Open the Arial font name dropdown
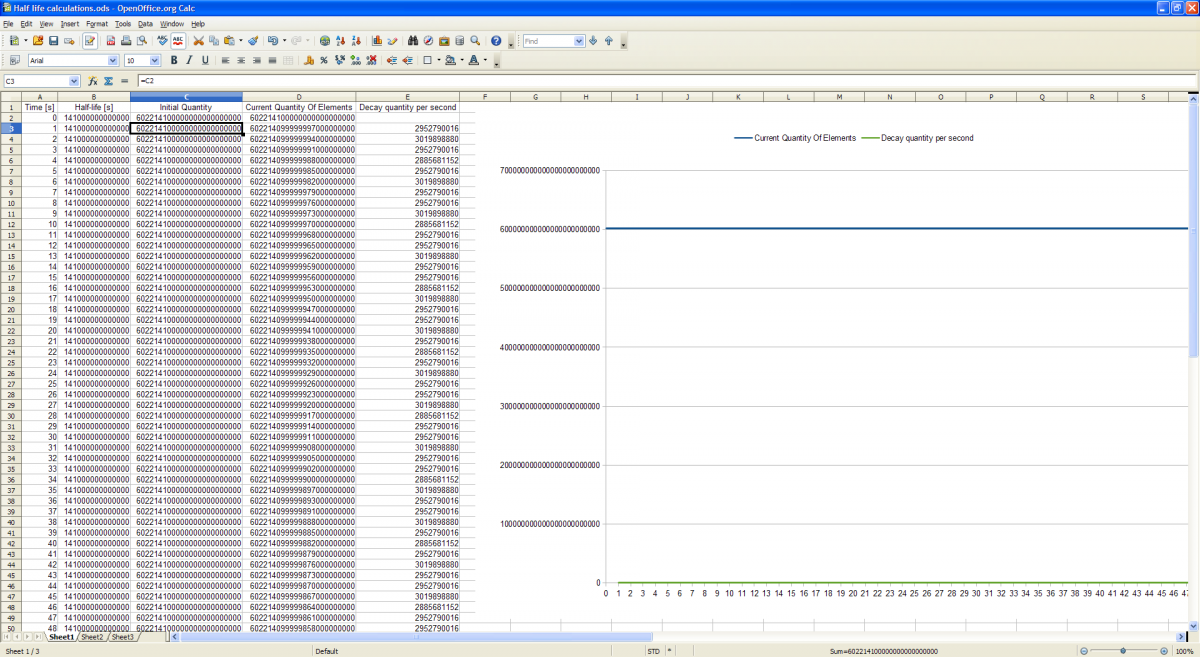Viewport: 1200px width, 657px height. click(x=112, y=61)
